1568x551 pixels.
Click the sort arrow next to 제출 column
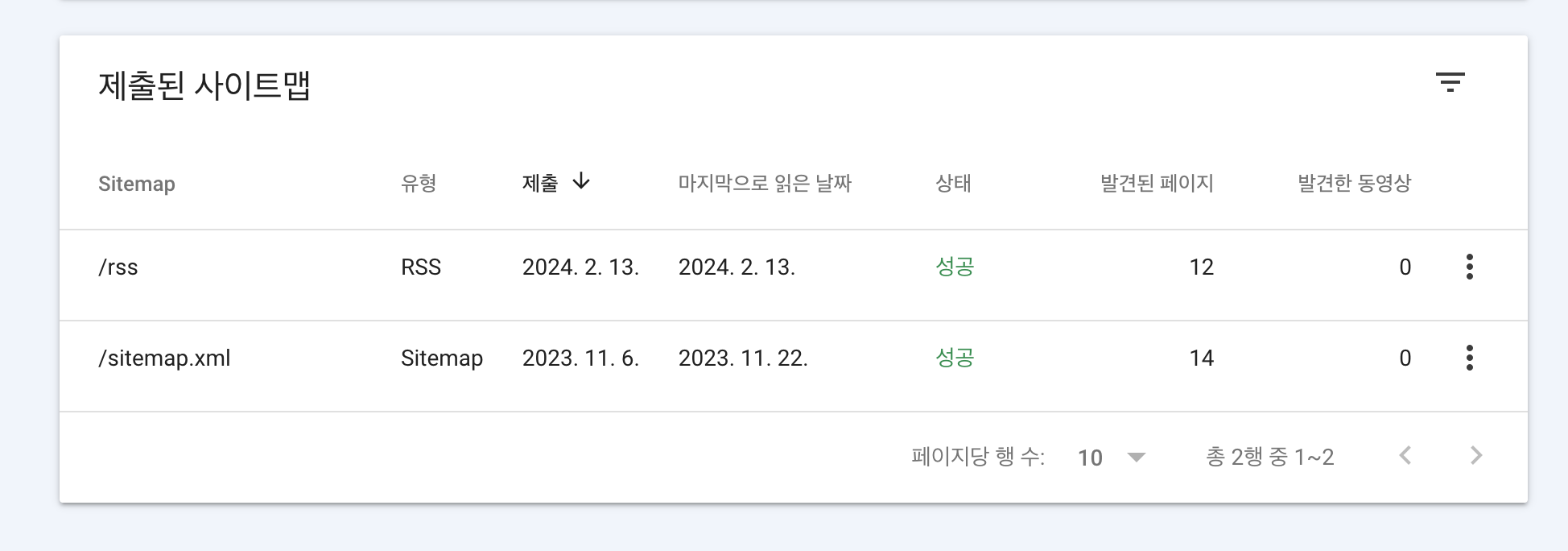coord(581,182)
